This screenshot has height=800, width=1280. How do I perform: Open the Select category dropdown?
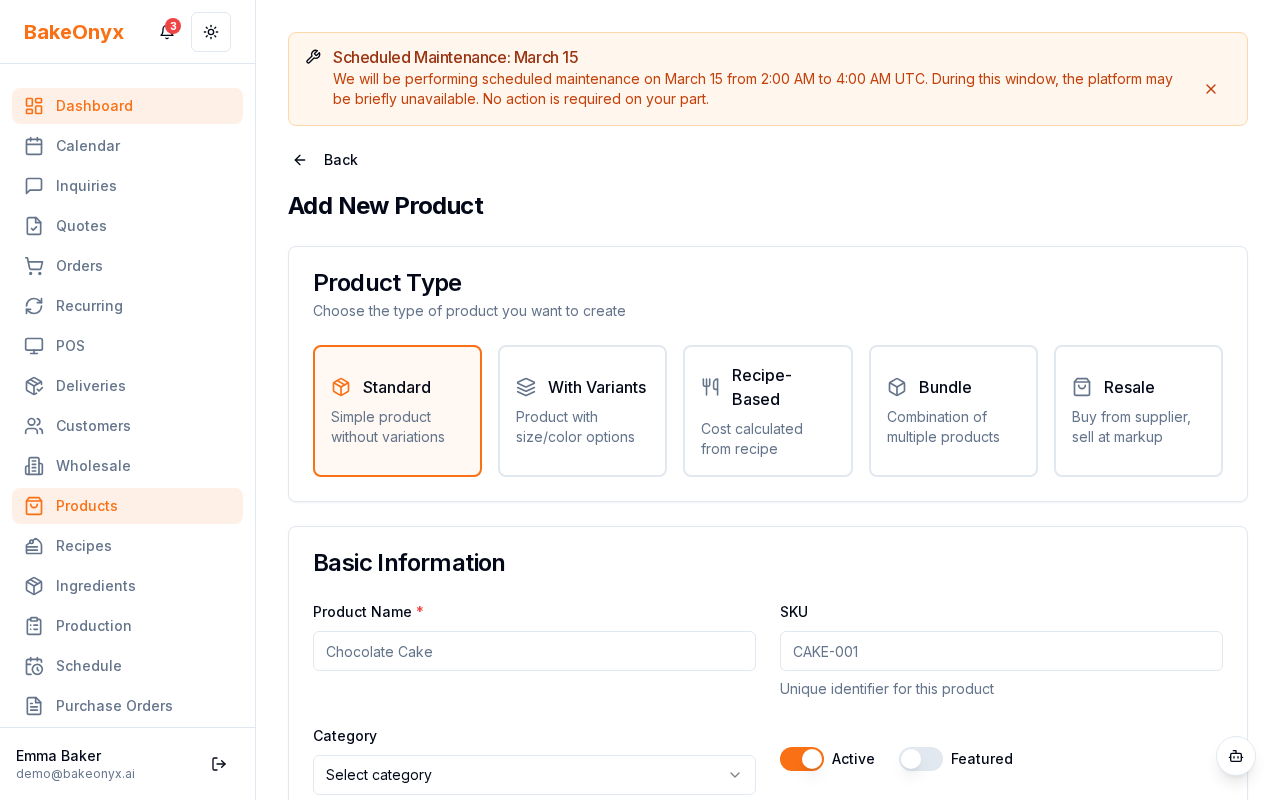pyautogui.click(x=534, y=775)
